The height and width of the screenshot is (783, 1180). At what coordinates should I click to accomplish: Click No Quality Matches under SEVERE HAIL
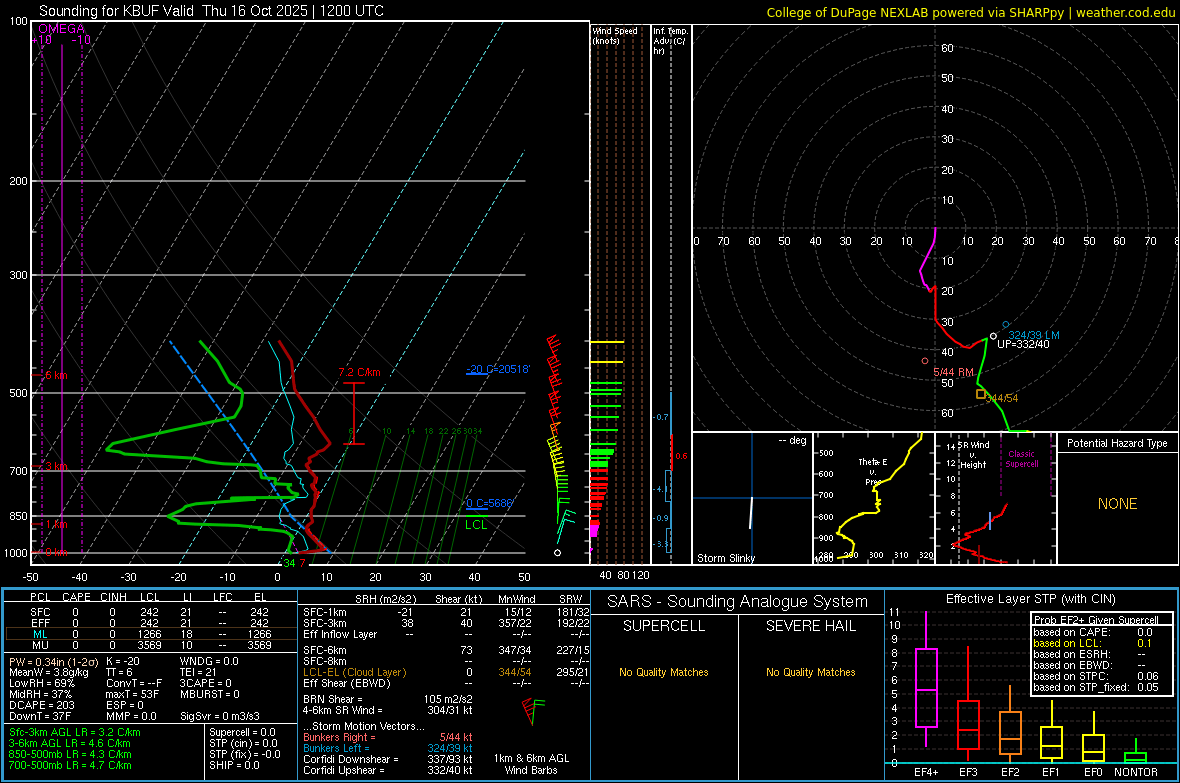(x=810, y=672)
